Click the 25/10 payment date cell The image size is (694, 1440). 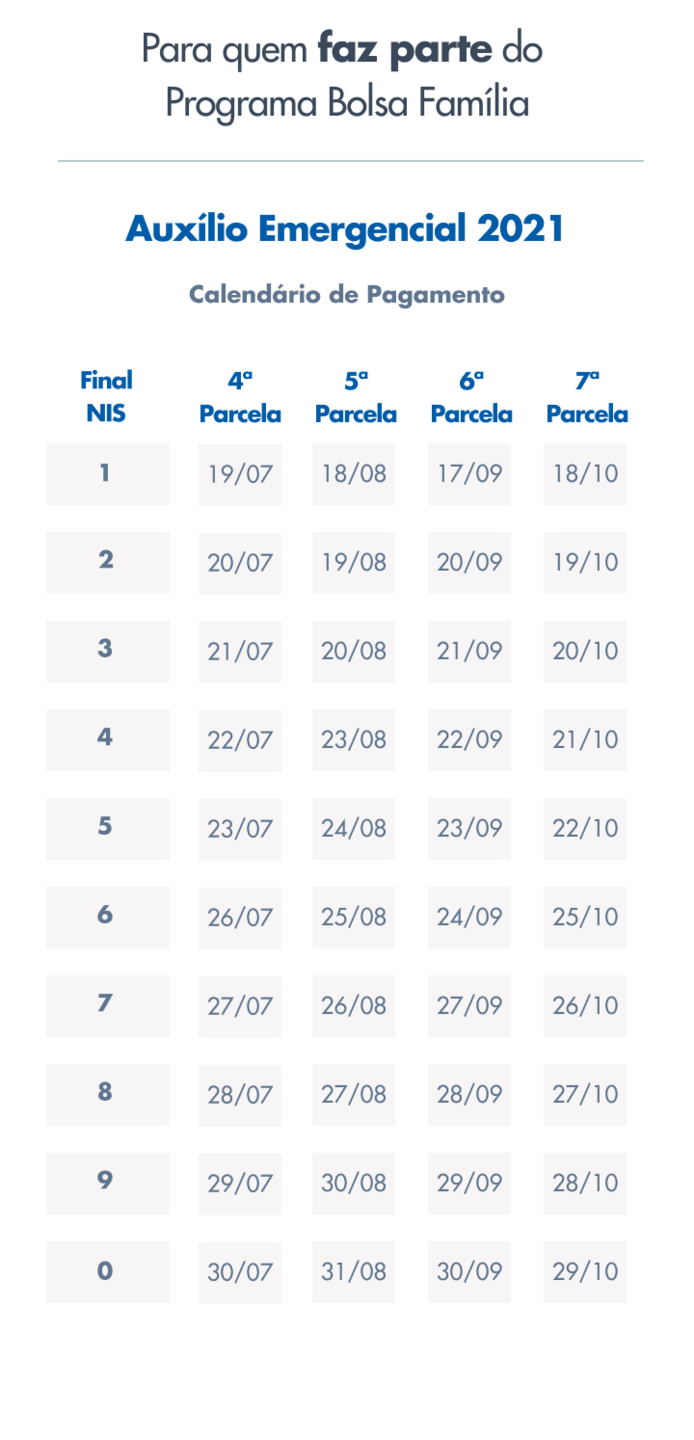[585, 917]
